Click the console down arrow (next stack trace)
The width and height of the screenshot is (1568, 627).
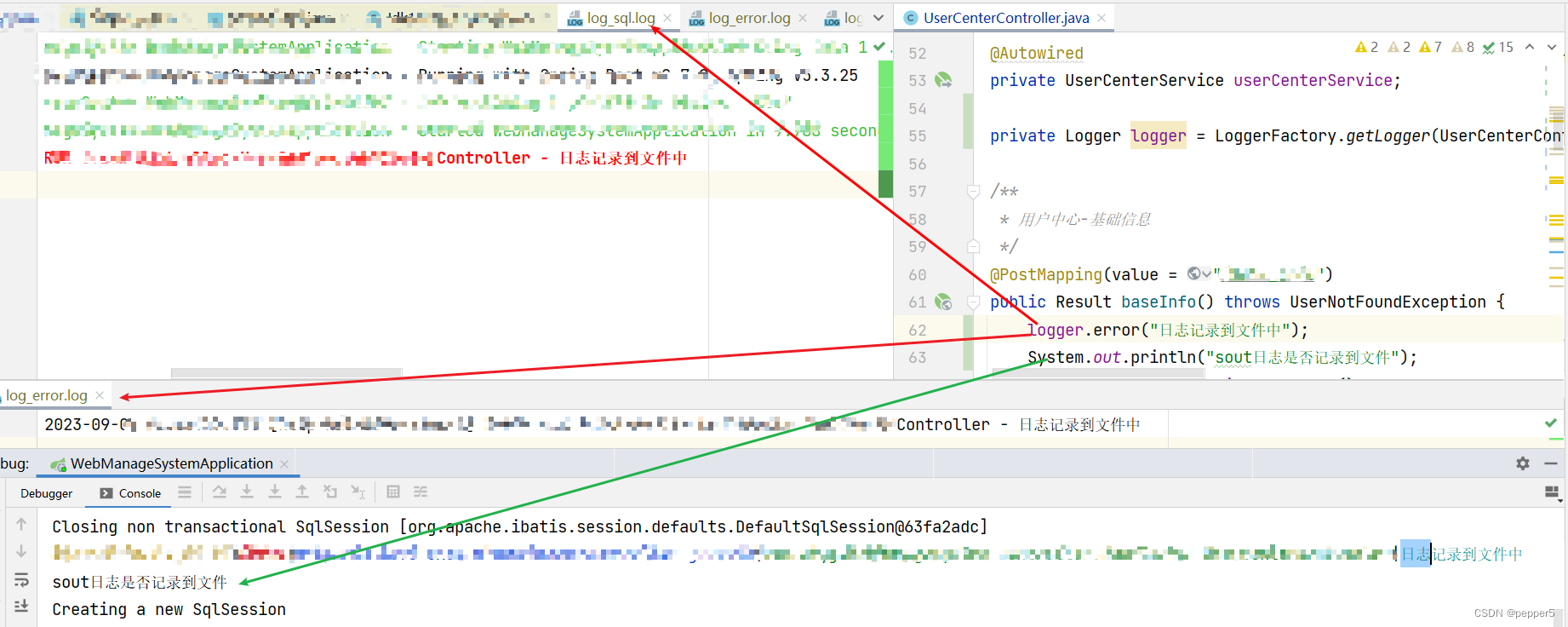(21, 552)
